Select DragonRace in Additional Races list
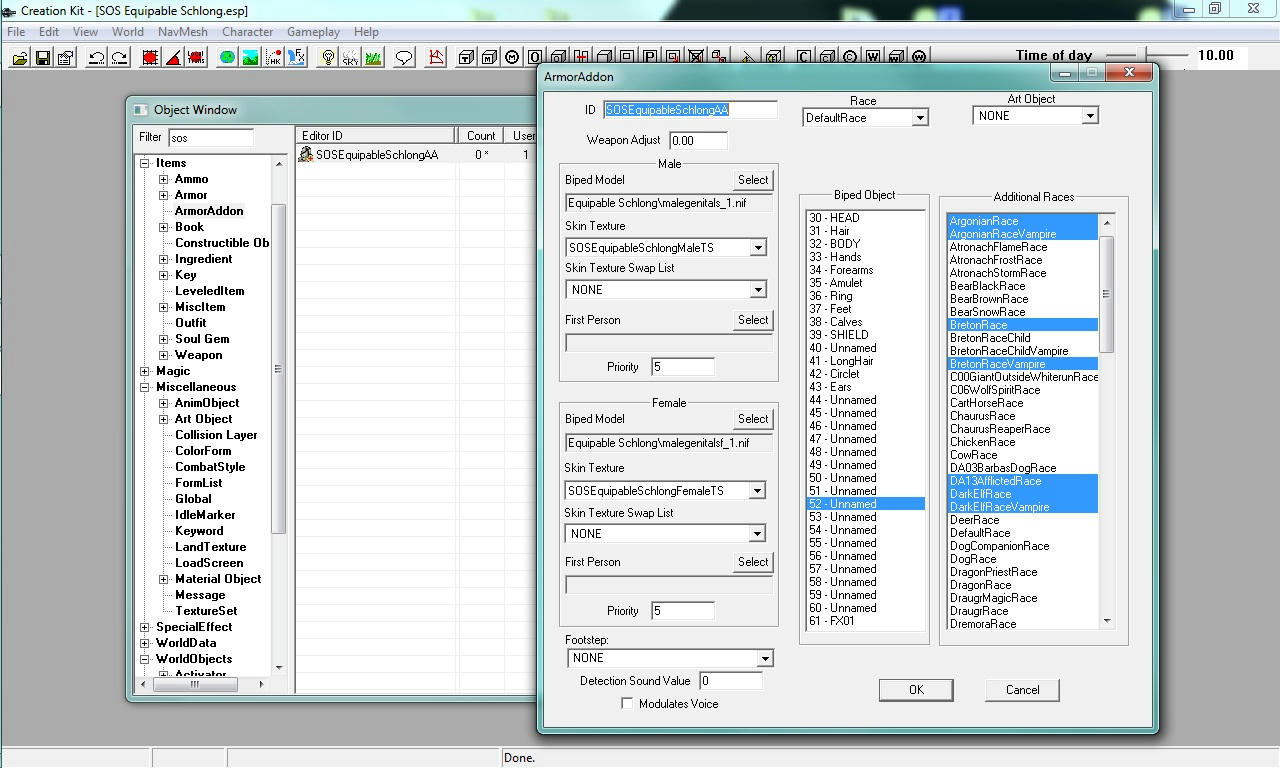 (x=1022, y=585)
